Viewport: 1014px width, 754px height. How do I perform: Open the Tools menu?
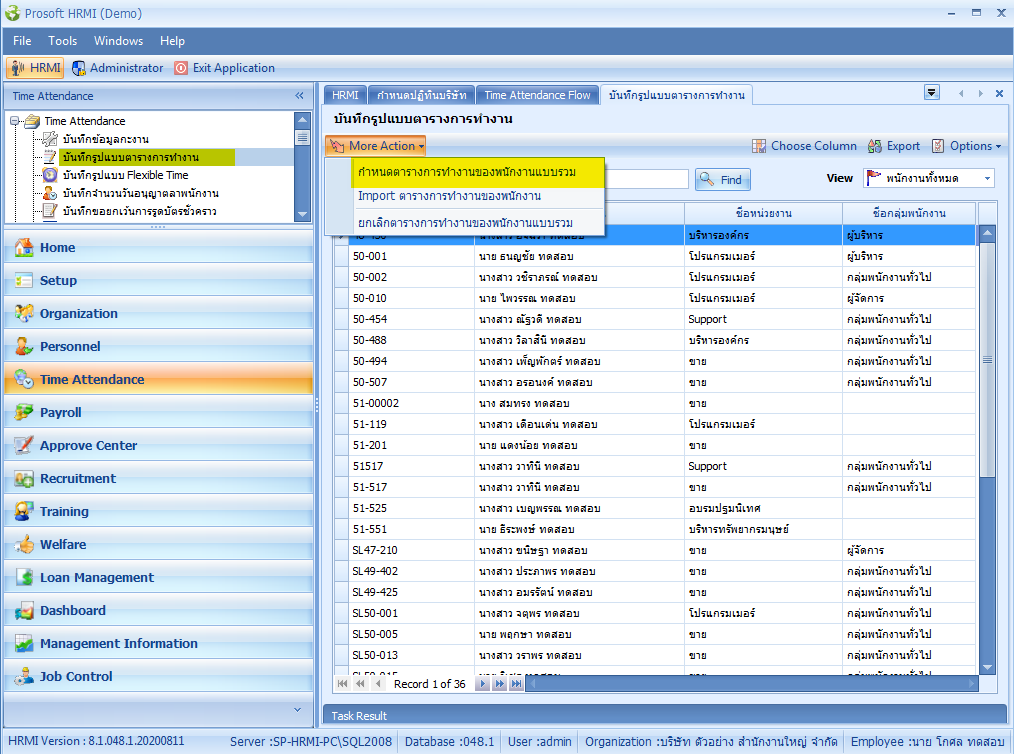click(63, 41)
